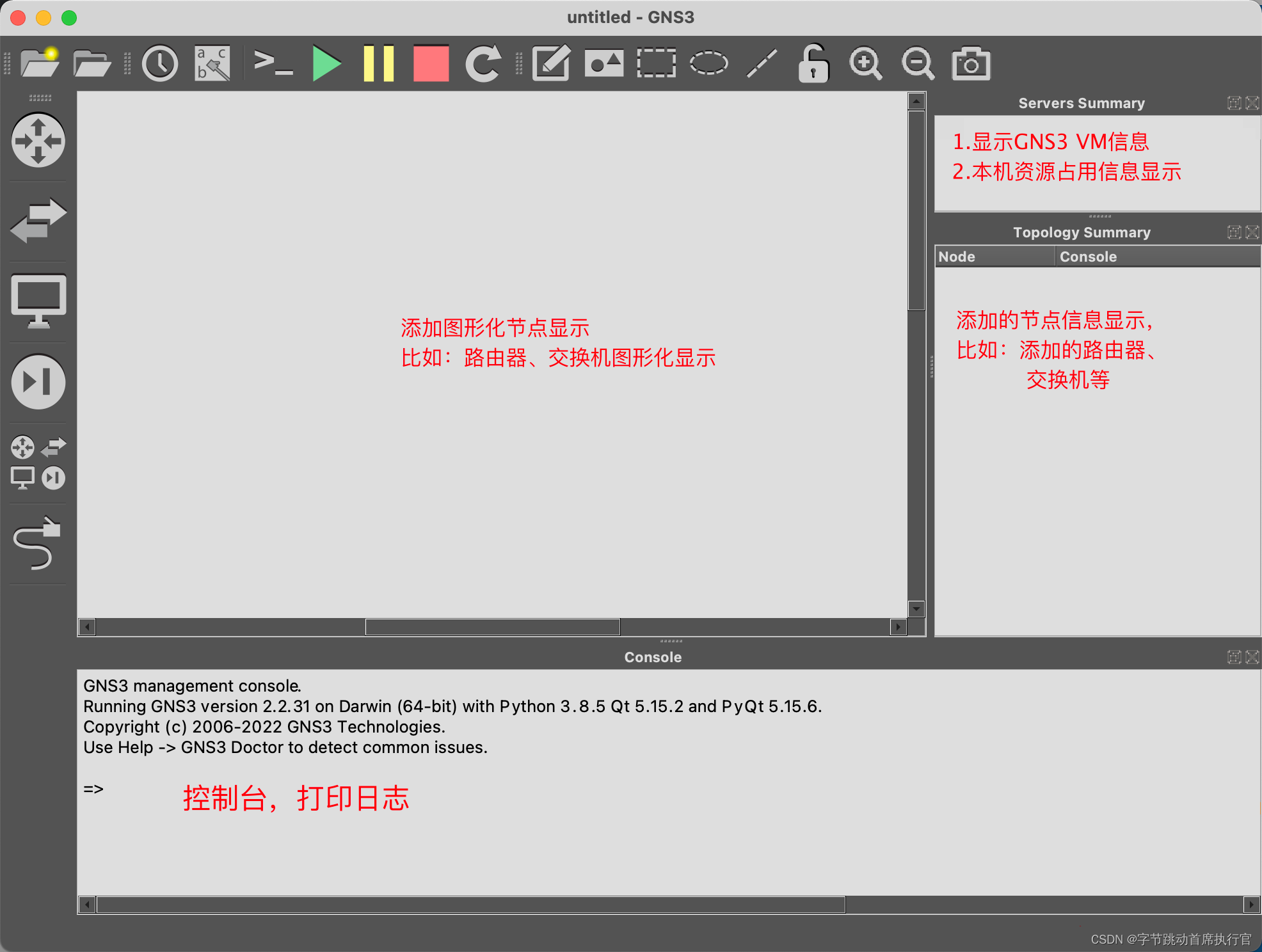Sort topology list by Console column

tap(1157, 257)
